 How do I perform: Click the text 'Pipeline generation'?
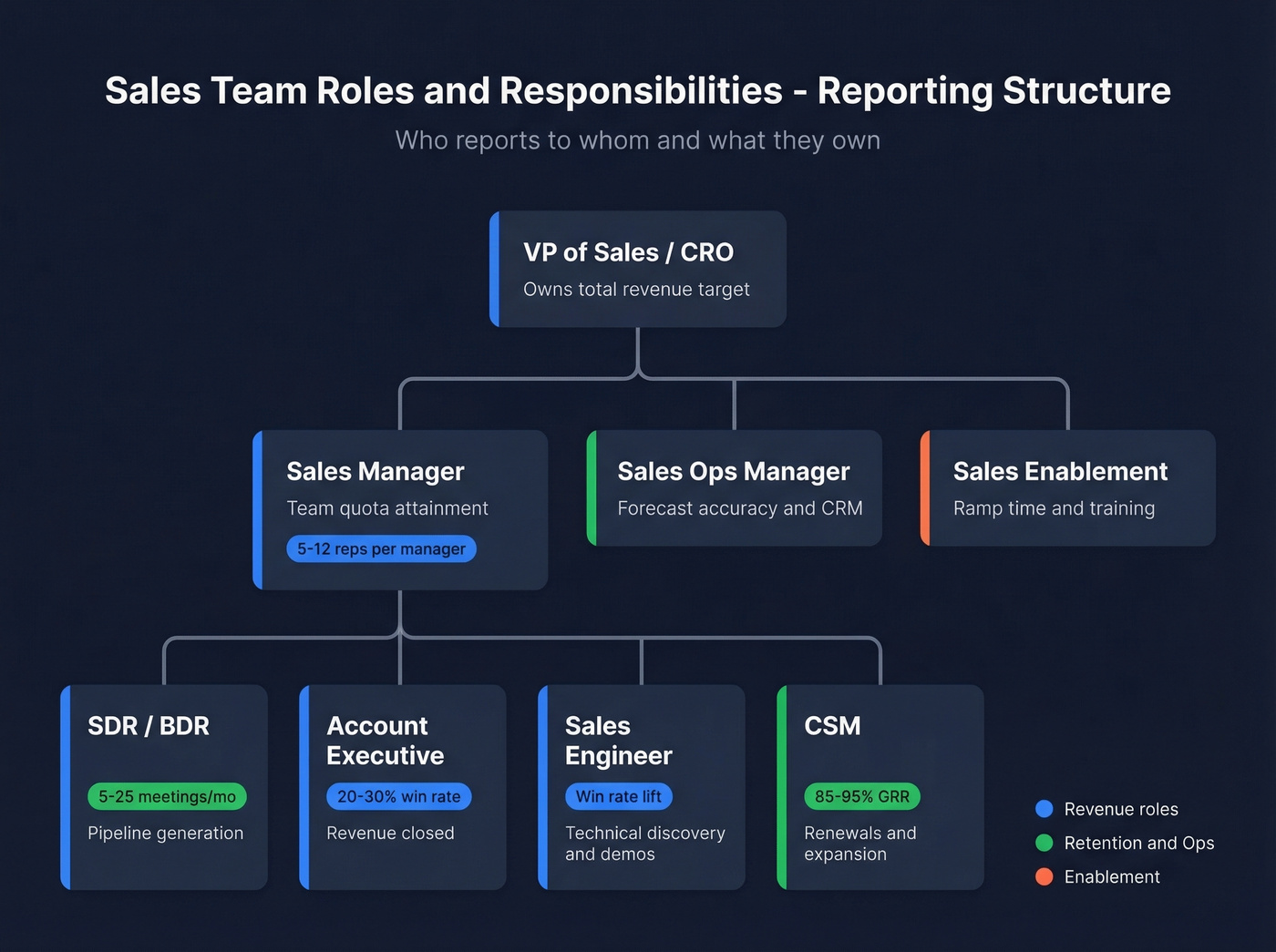coord(165,833)
